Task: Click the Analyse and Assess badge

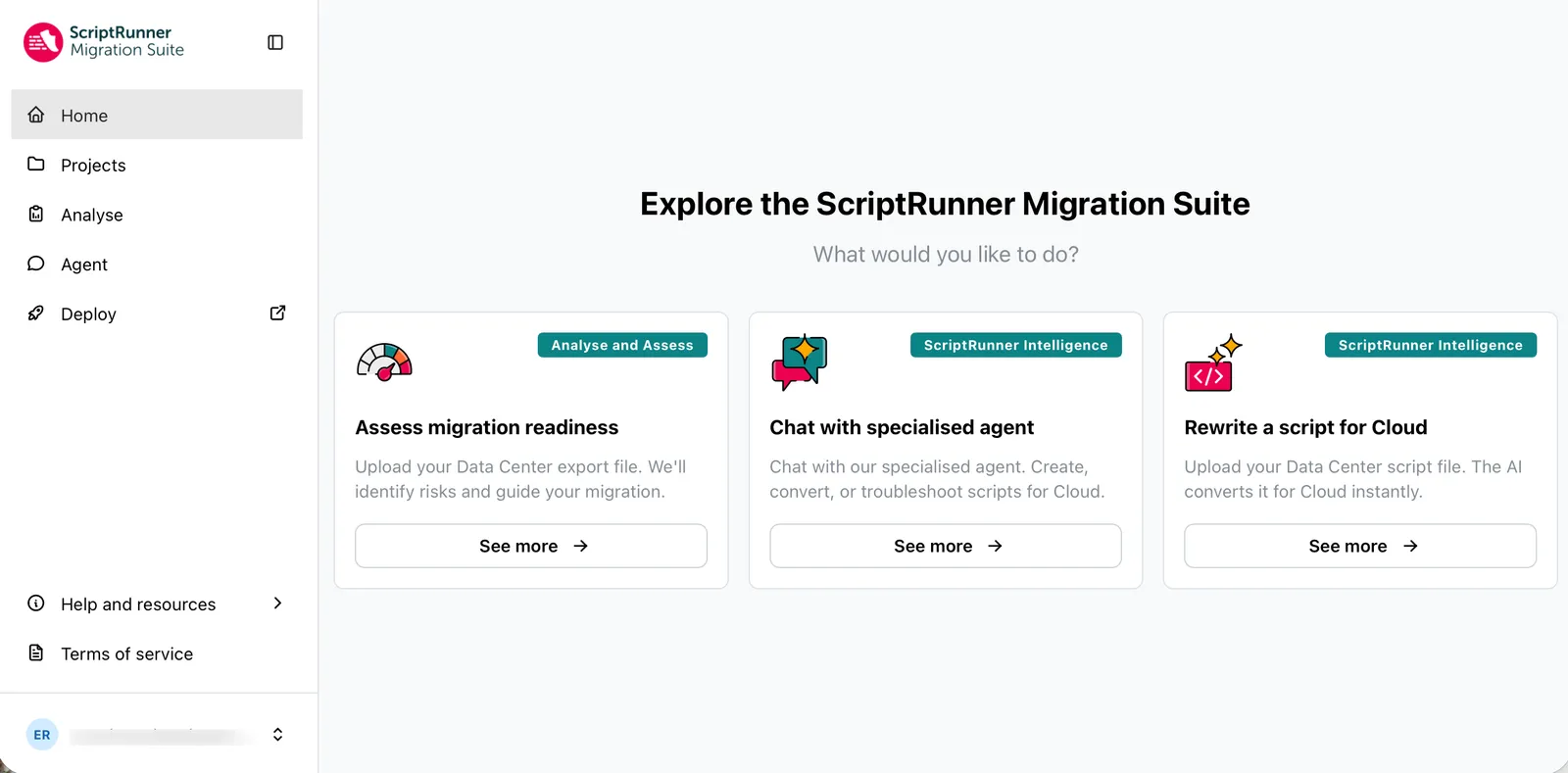Action: (622, 345)
